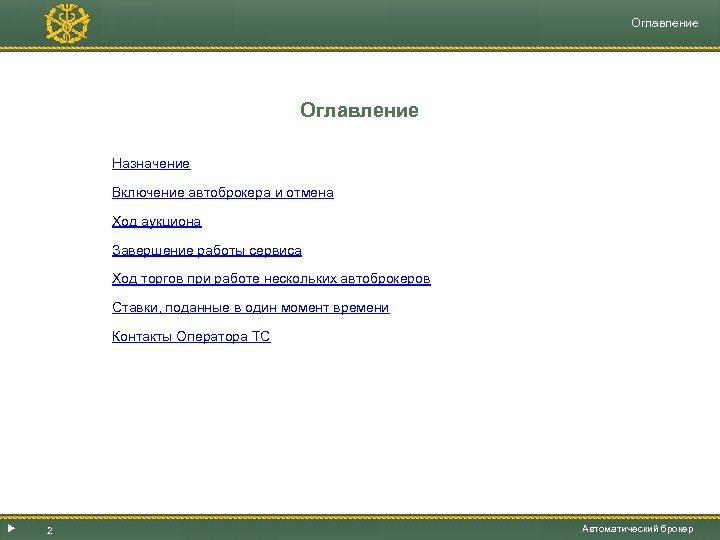Open Ставки, поданные в один момент времени

coord(251,308)
